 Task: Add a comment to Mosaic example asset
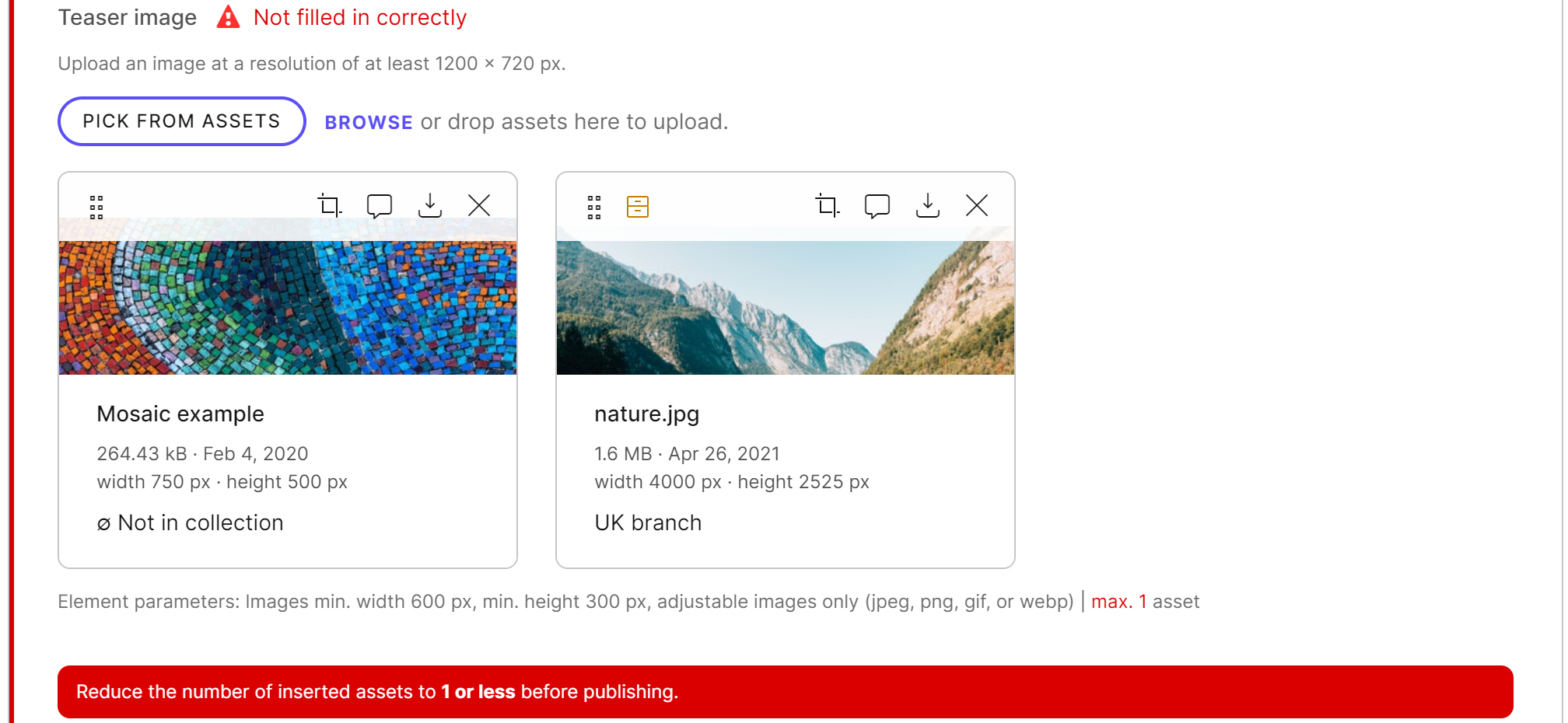pyautogui.click(x=380, y=206)
